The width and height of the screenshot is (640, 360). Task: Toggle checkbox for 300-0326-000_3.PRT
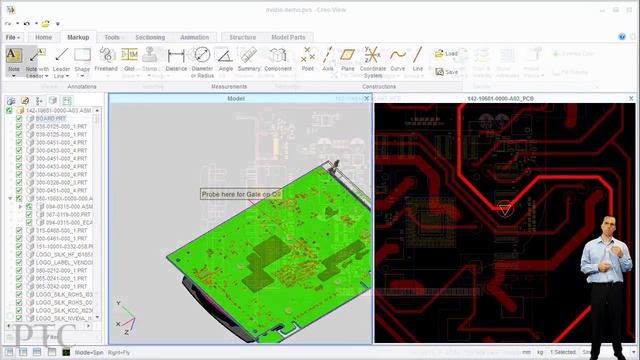(x=19, y=182)
